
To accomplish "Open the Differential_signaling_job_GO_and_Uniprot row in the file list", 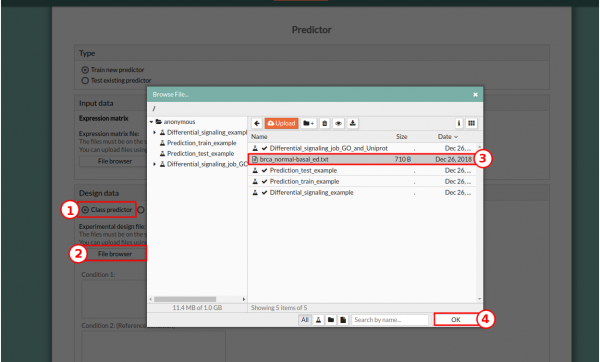I will (x=362, y=148).
